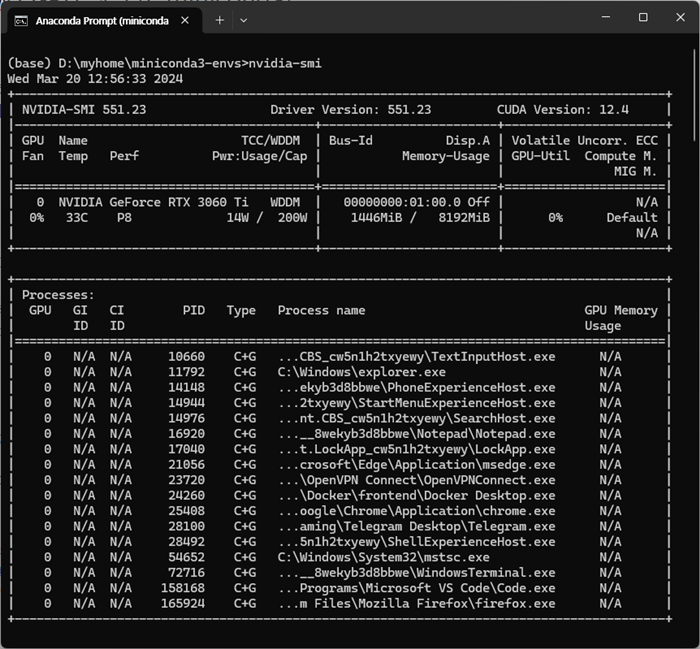Click 'Driver Version: 551.23' text
The width and height of the screenshot is (700, 649).
351,110
